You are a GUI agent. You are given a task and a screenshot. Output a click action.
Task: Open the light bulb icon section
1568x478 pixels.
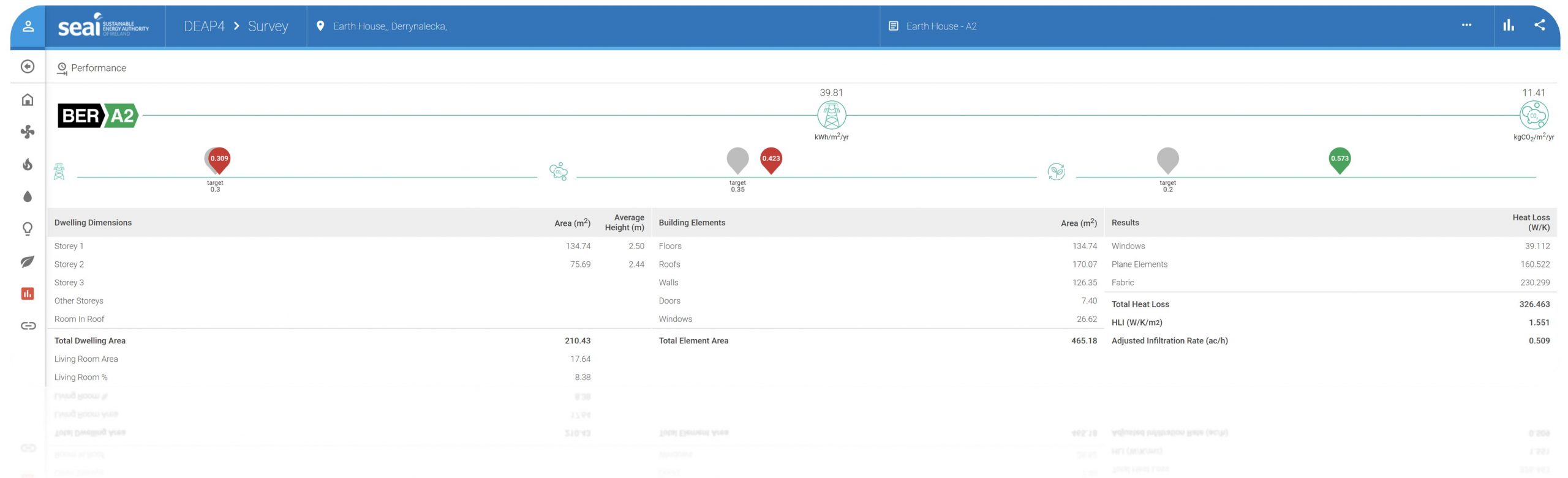tap(28, 229)
